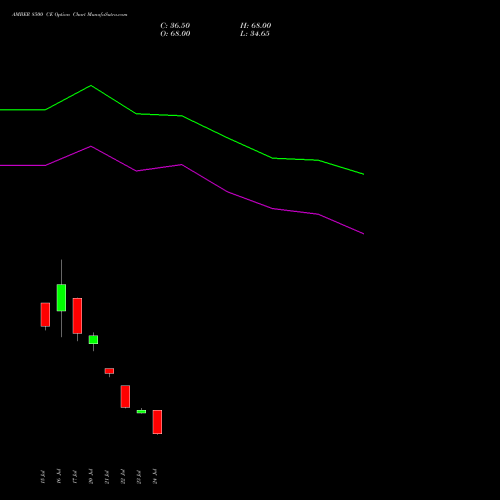The width and height of the screenshot is (500, 500).
Task: Select the open value 'O: 68.00'
Action: [x=175, y=34]
